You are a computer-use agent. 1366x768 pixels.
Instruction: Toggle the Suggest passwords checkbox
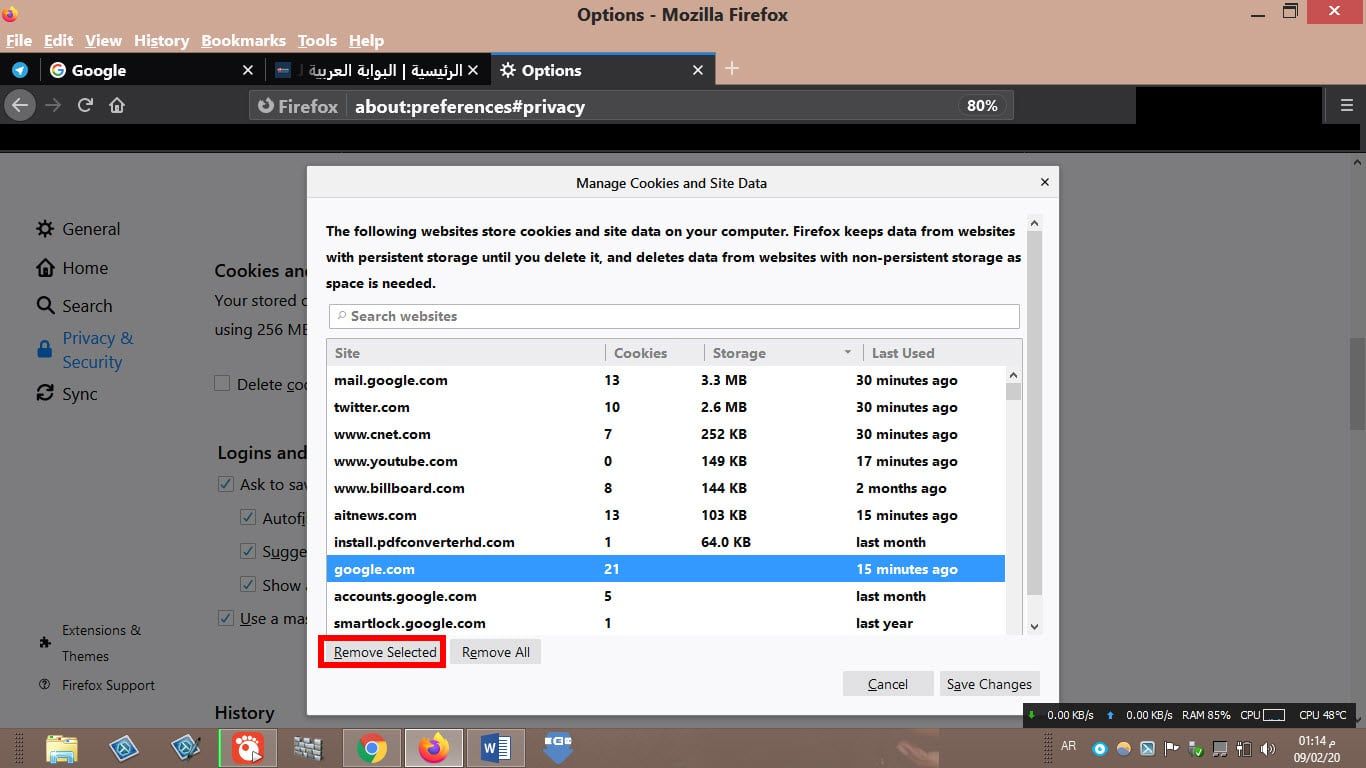248,551
